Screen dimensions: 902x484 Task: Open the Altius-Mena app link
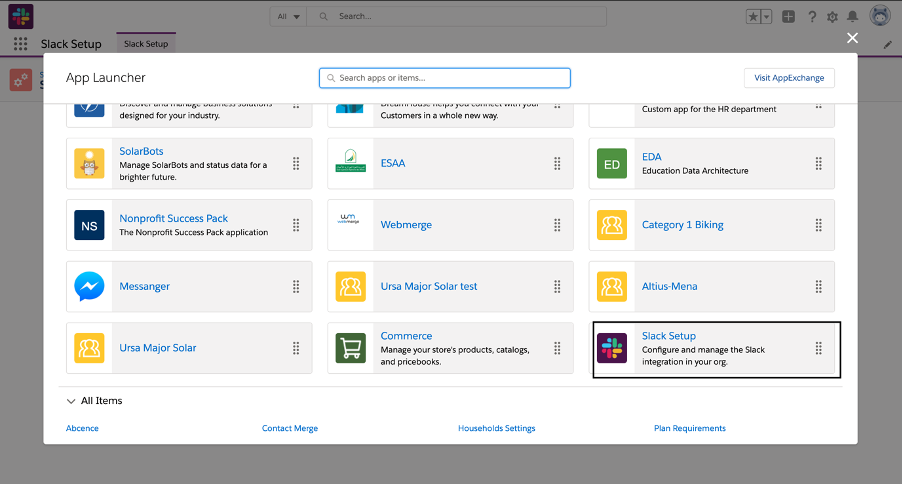pos(670,287)
